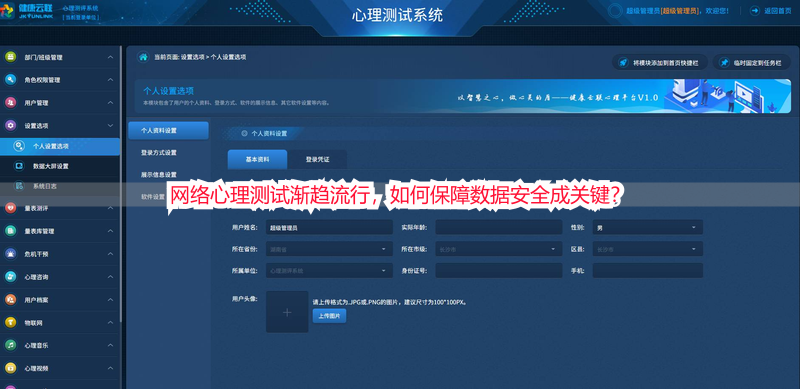
Task: Click the 量表测评 sidebar icon
Action: click(x=10, y=208)
